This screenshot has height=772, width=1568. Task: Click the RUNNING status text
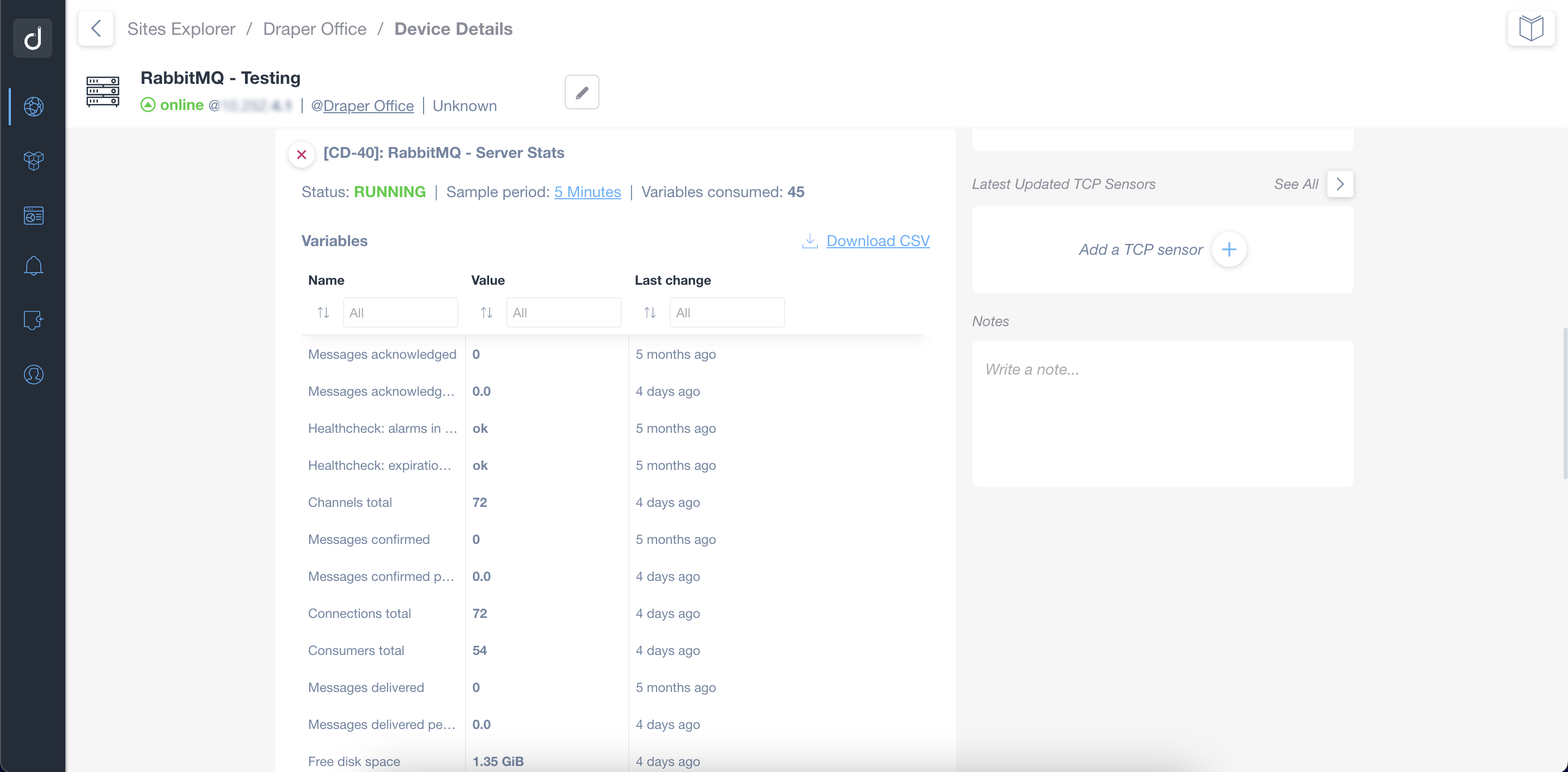coord(390,192)
